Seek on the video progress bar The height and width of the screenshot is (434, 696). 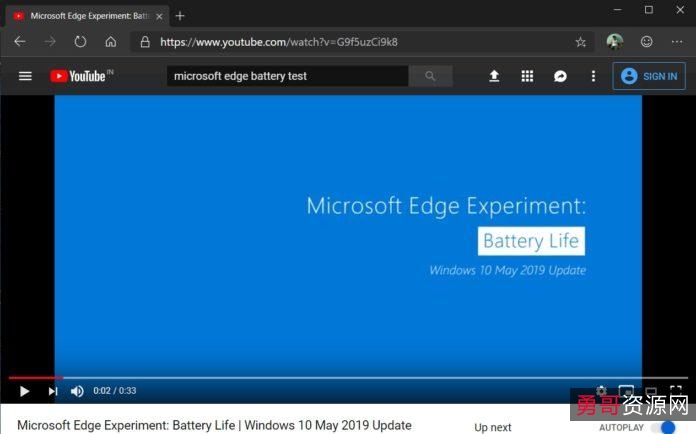[348, 378]
